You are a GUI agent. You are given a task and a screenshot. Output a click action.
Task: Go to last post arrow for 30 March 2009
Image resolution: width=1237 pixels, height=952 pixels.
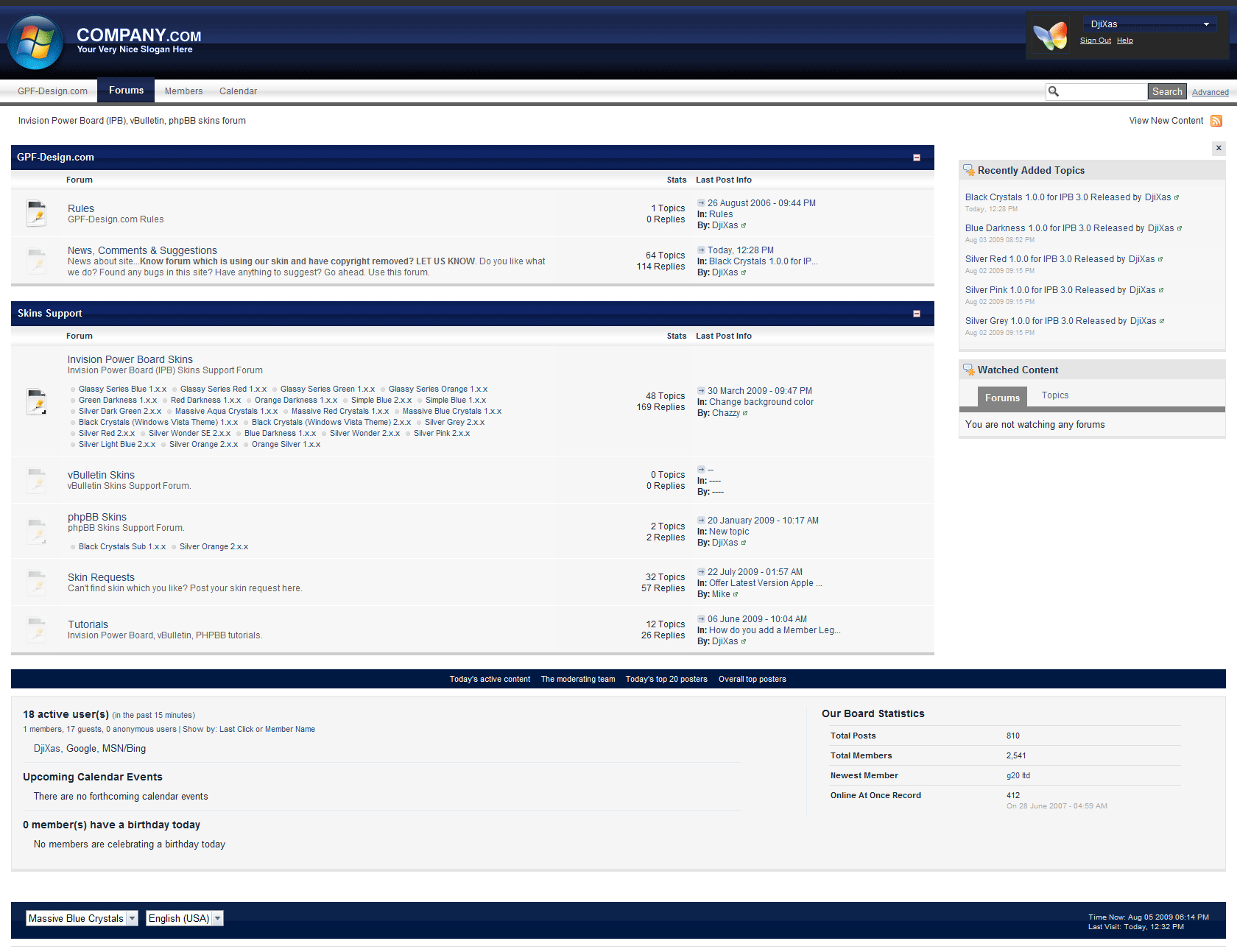click(701, 390)
